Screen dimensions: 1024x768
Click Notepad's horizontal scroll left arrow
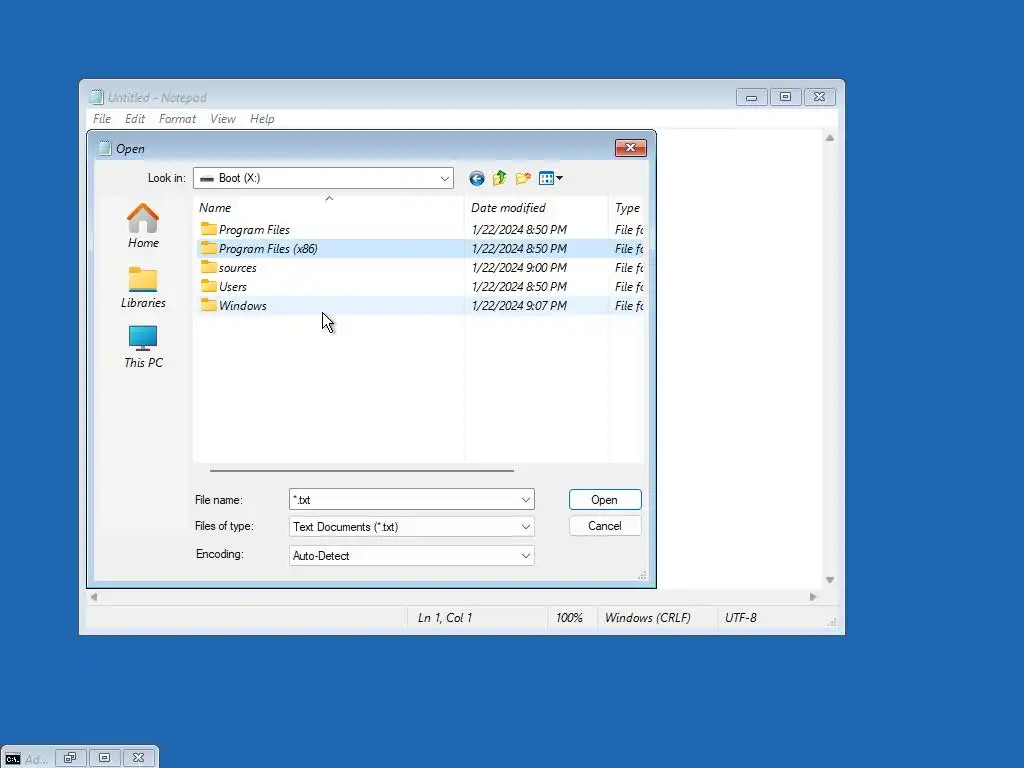point(94,597)
